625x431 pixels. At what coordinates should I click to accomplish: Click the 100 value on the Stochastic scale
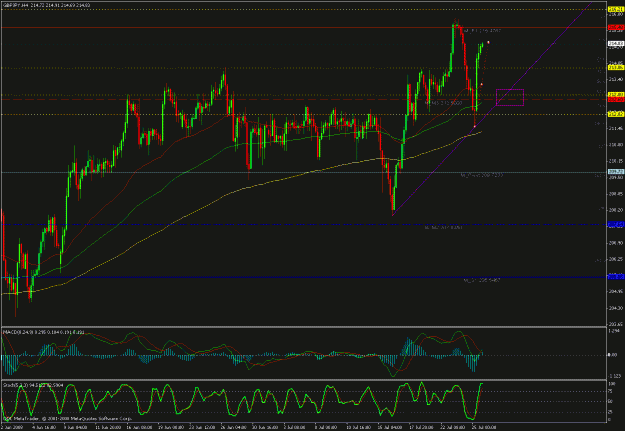(x=613, y=384)
